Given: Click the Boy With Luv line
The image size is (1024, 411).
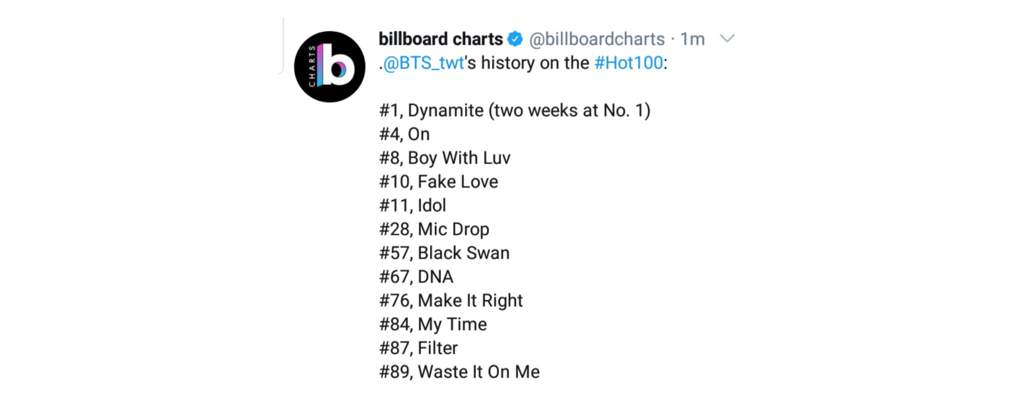Looking at the screenshot, I should (x=445, y=158).
